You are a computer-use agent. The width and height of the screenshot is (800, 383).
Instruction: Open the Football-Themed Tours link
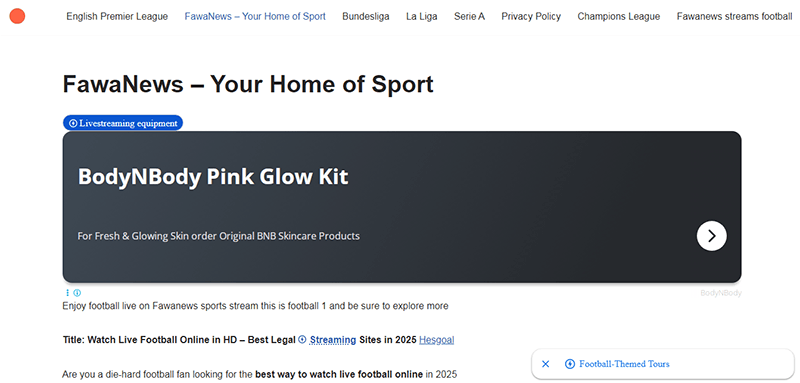tap(624, 364)
